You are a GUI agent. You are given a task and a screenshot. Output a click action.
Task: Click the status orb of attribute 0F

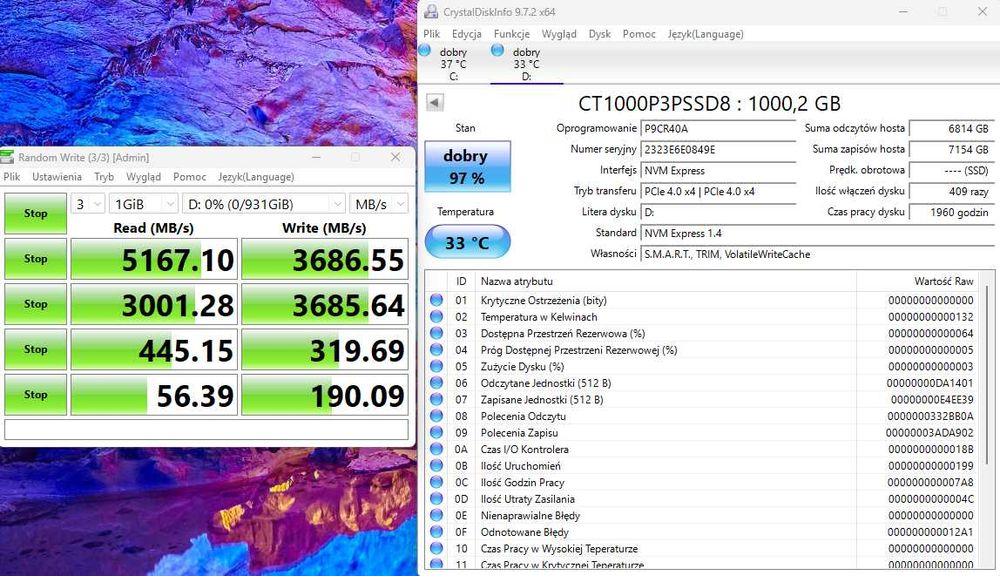[436, 532]
